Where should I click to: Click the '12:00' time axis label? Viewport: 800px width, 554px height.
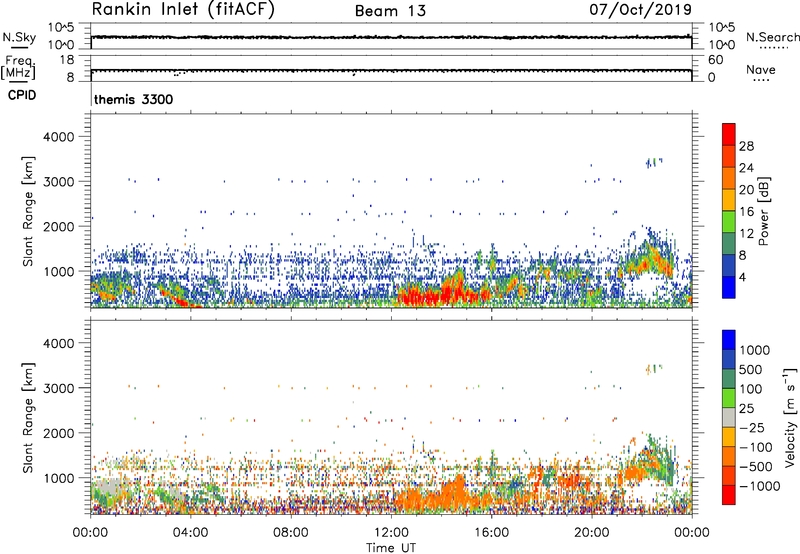tap(391, 533)
